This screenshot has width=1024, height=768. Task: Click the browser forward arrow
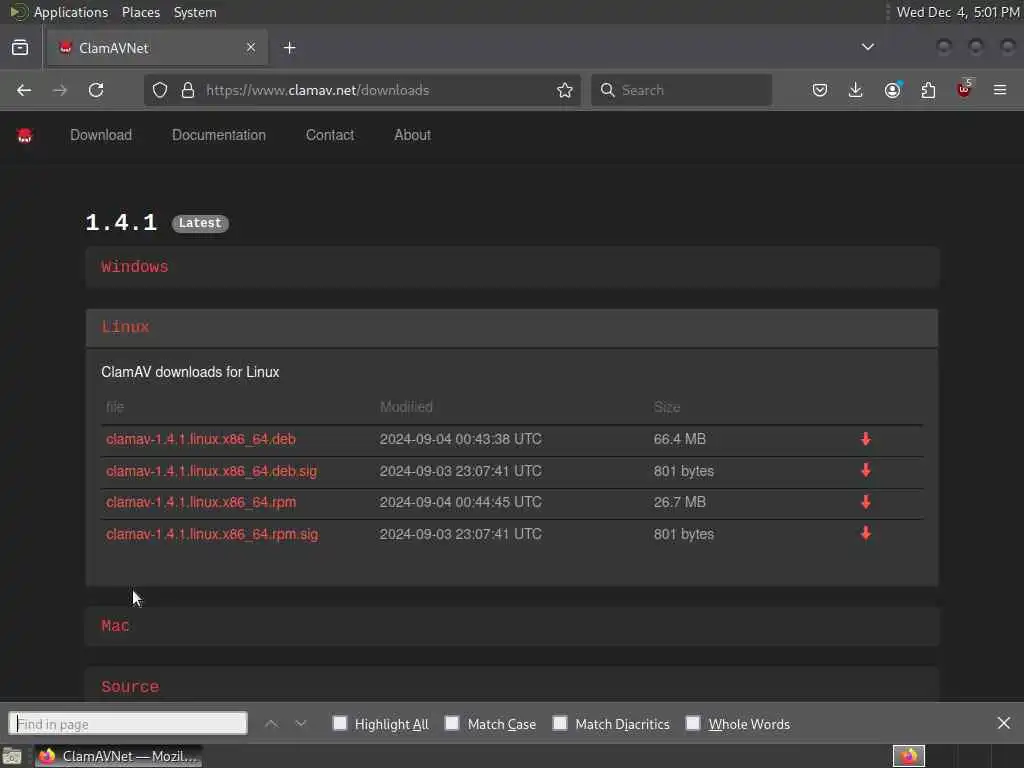pos(60,90)
